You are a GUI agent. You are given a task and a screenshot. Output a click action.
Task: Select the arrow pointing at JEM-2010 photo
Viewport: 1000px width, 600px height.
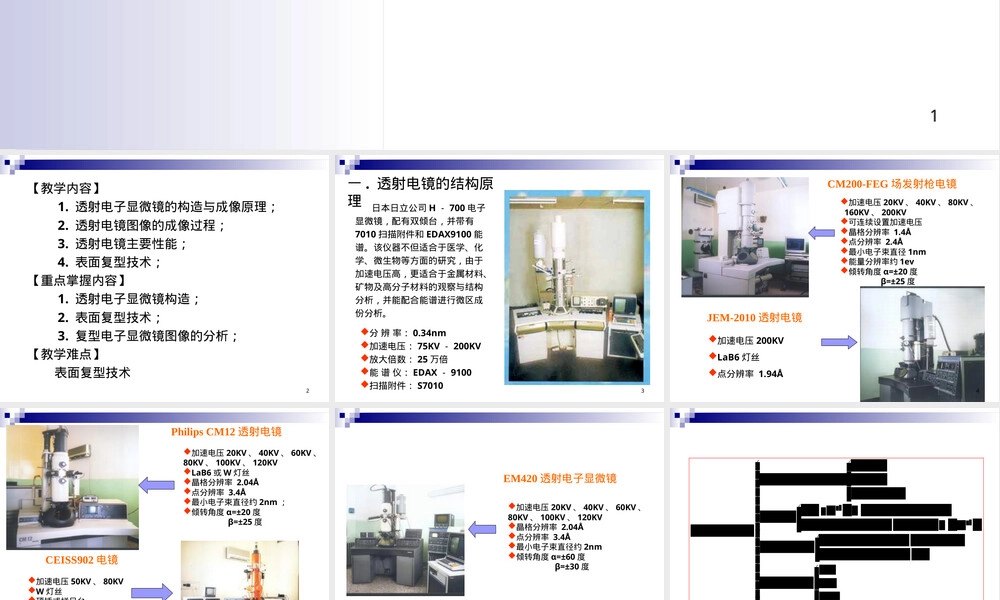[x=839, y=342]
